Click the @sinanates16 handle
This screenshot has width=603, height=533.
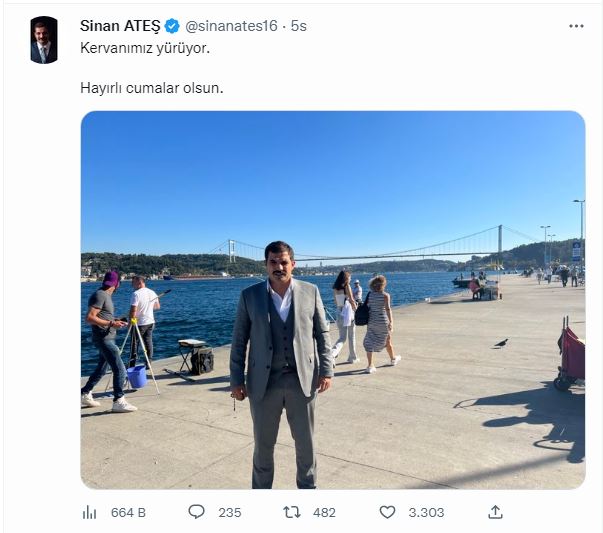[231, 27]
